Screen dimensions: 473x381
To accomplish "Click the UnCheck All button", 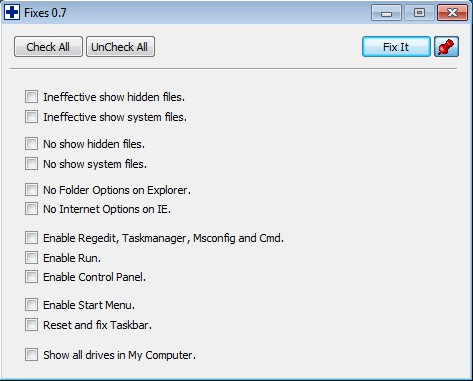I will [120, 47].
